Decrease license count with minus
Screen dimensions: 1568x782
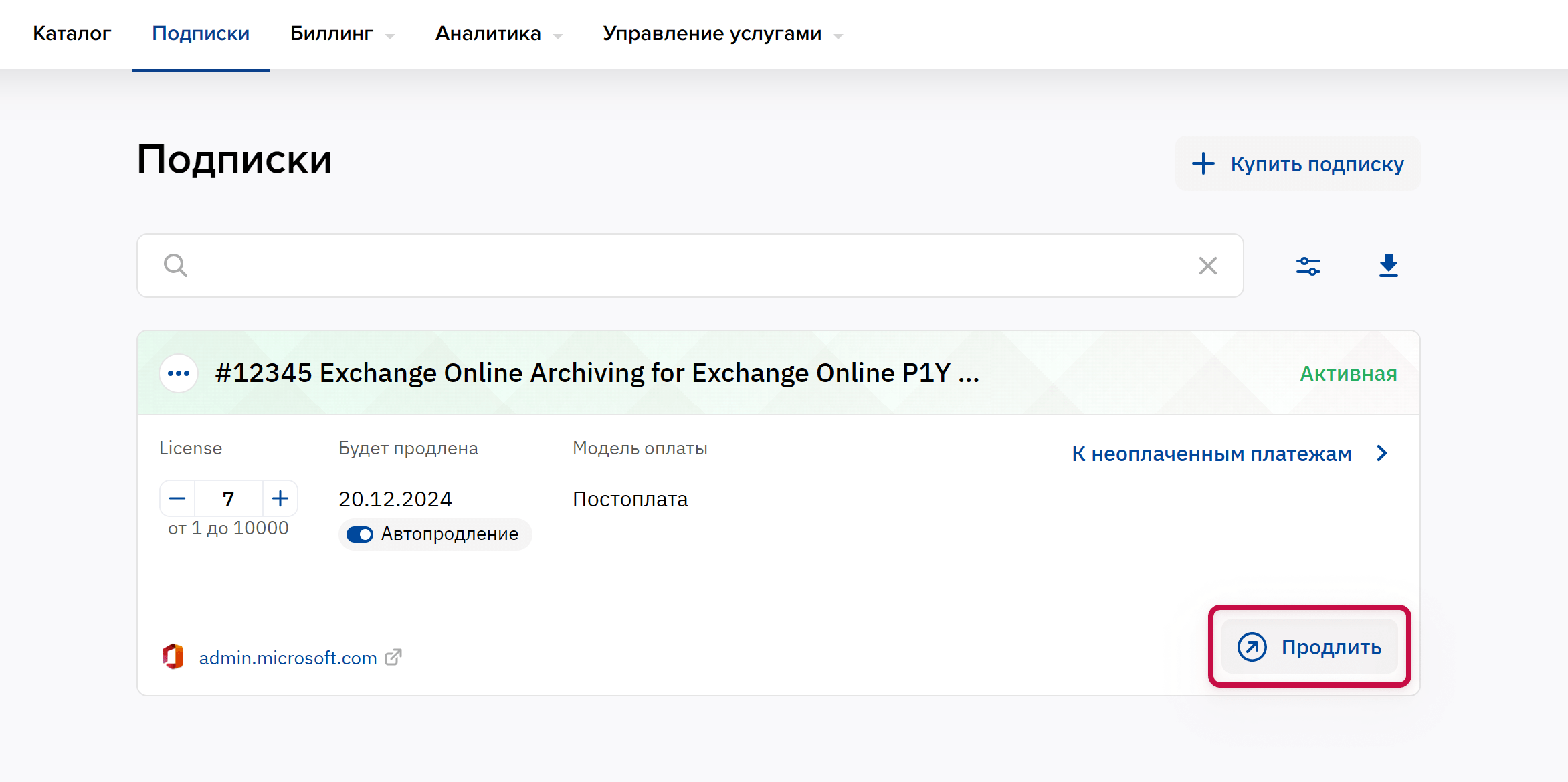[x=177, y=498]
